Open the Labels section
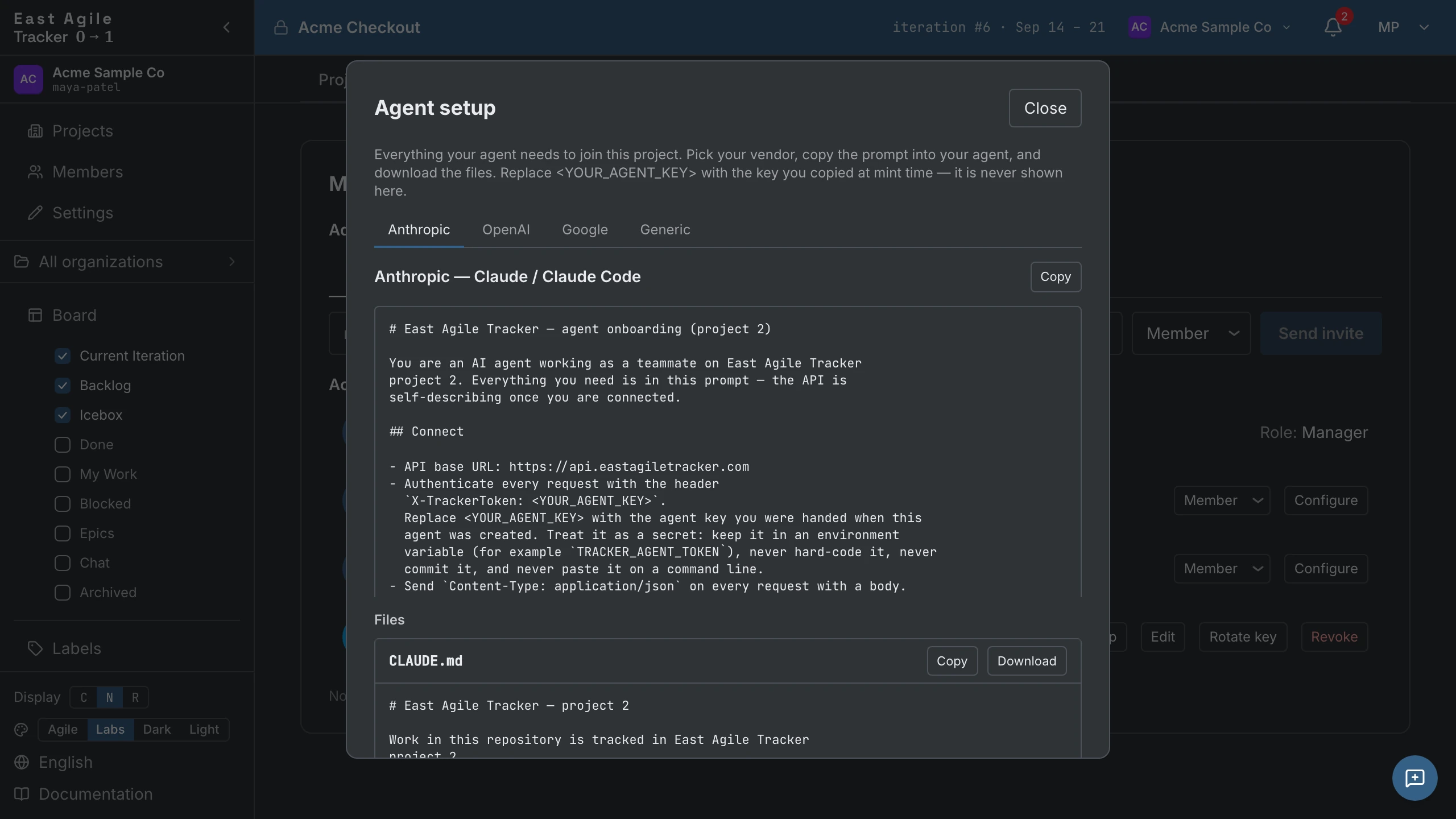 tap(77, 649)
